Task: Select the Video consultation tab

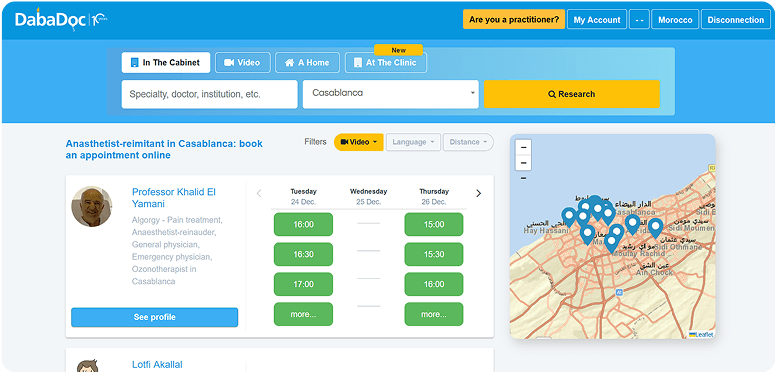Action: click(x=243, y=63)
